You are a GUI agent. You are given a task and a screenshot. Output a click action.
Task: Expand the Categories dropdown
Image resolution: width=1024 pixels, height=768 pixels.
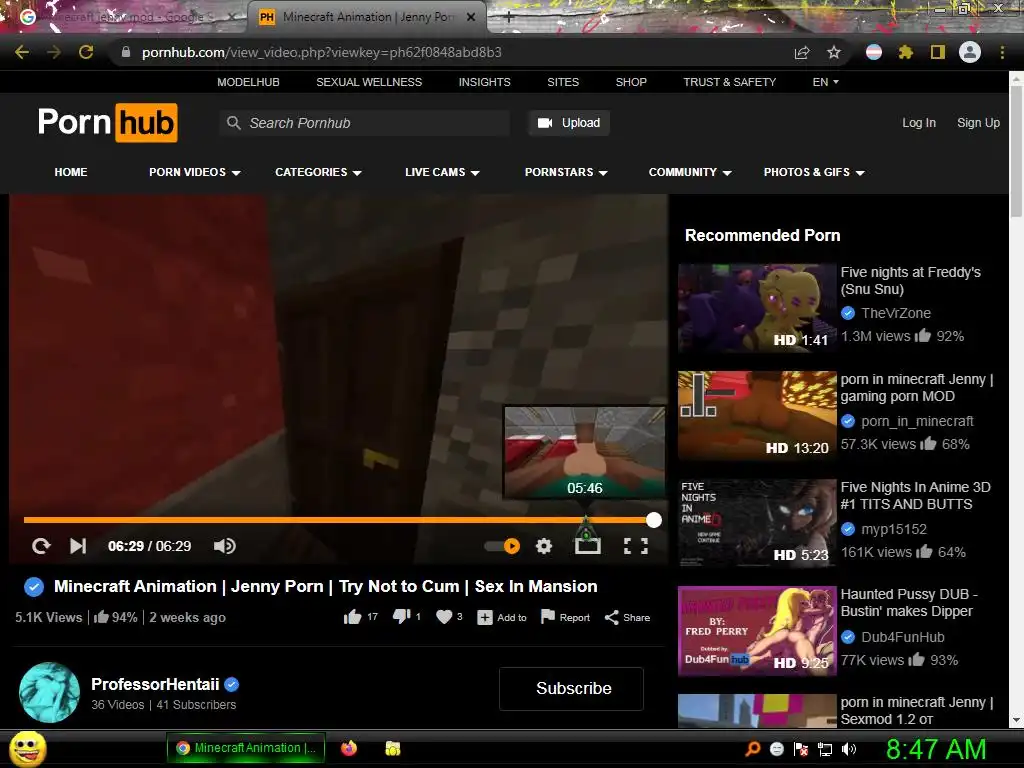[318, 172]
